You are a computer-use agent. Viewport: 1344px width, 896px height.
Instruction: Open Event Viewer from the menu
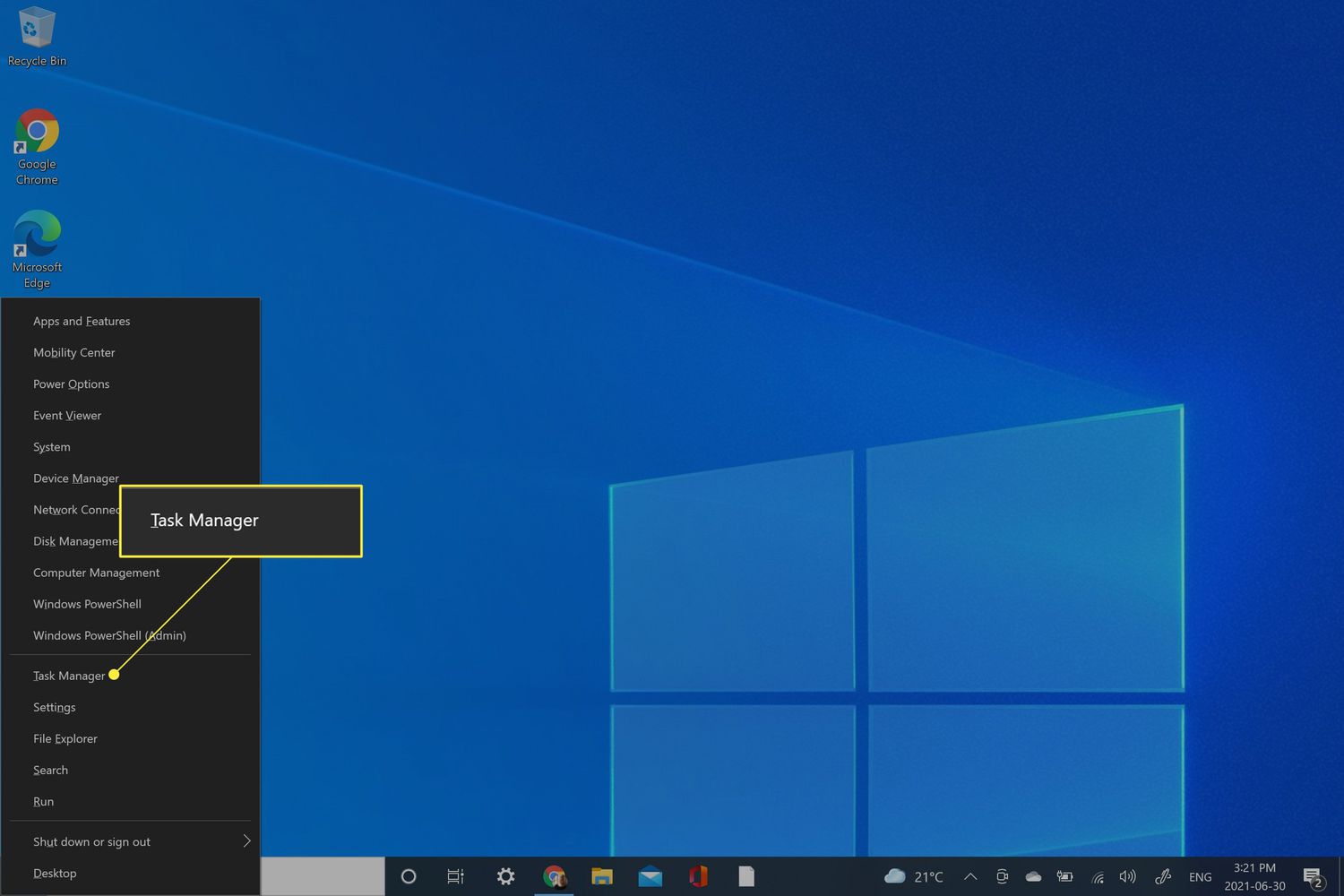pos(67,415)
